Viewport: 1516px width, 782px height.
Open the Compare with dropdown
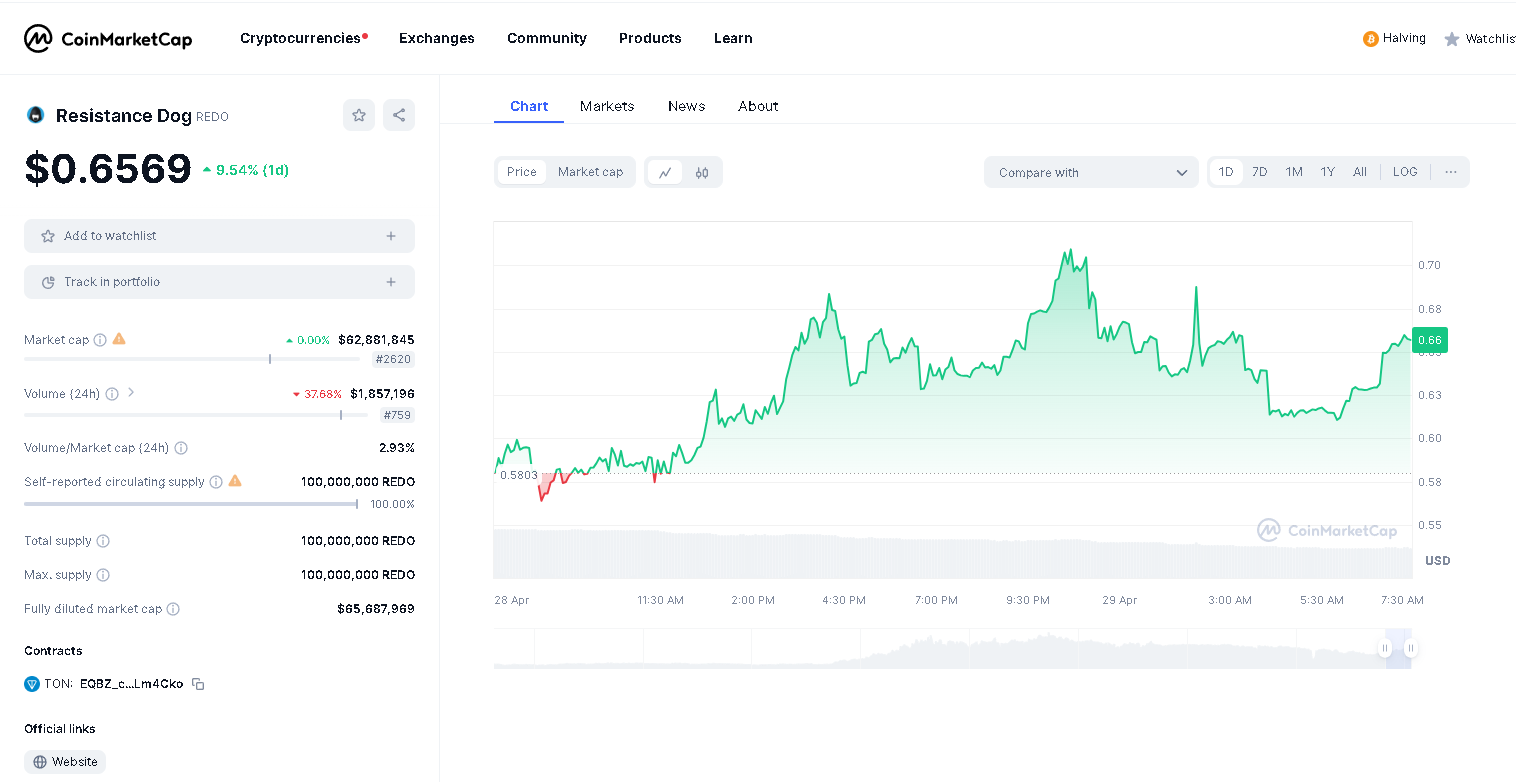click(1091, 172)
